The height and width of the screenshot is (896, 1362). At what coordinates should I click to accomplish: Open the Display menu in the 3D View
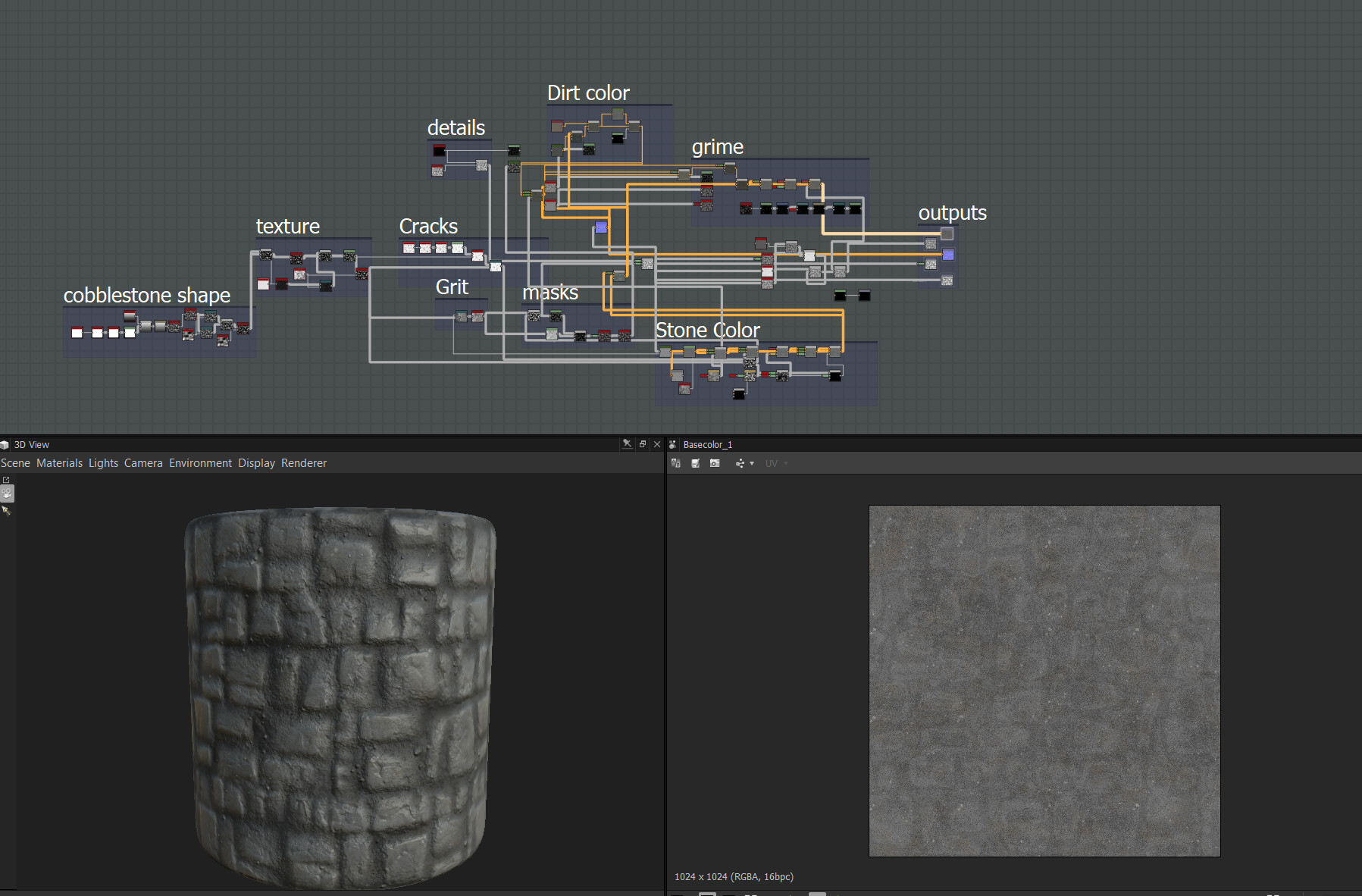click(x=256, y=463)
